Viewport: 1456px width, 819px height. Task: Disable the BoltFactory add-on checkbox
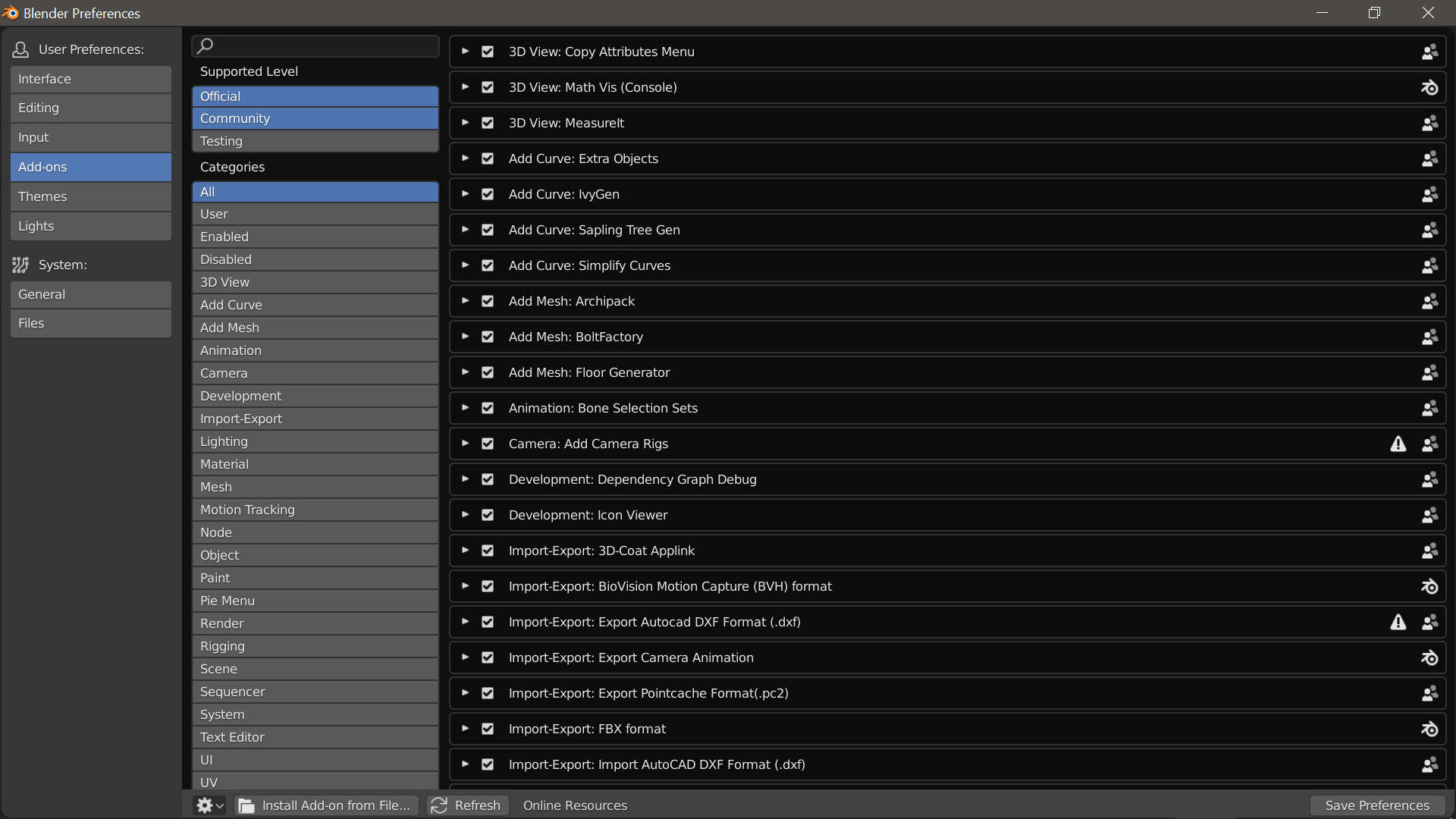point(488,337)
